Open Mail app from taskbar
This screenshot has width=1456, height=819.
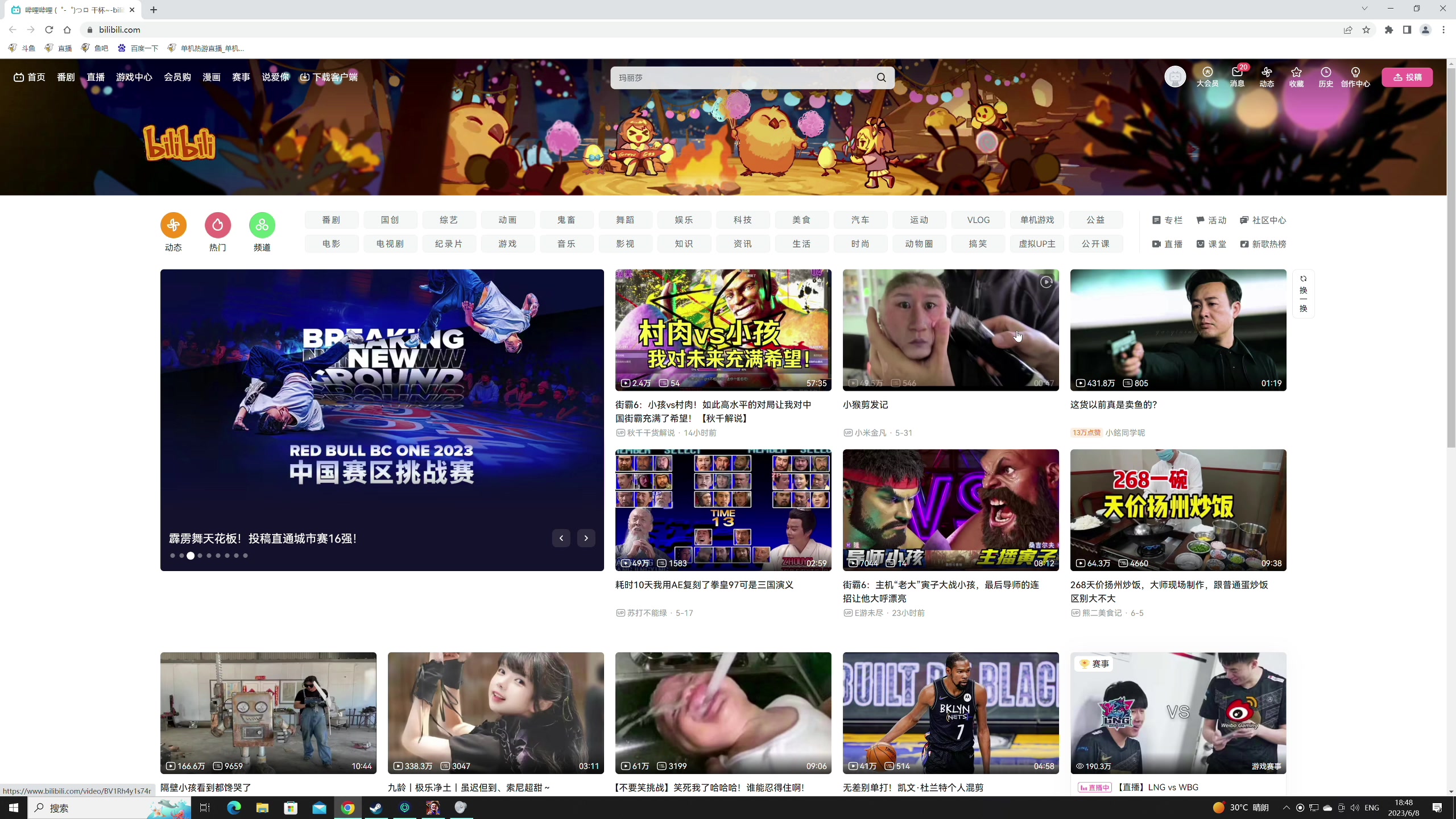pos(319,808)
